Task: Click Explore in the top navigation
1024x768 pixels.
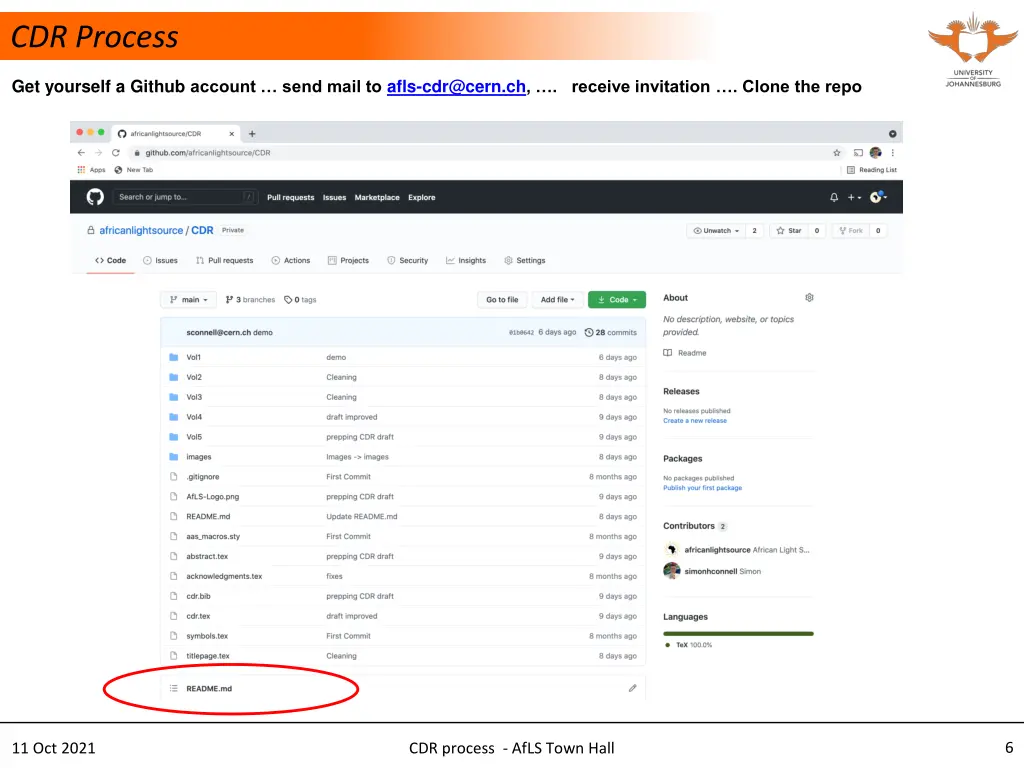Action: [x=422, y=197]
